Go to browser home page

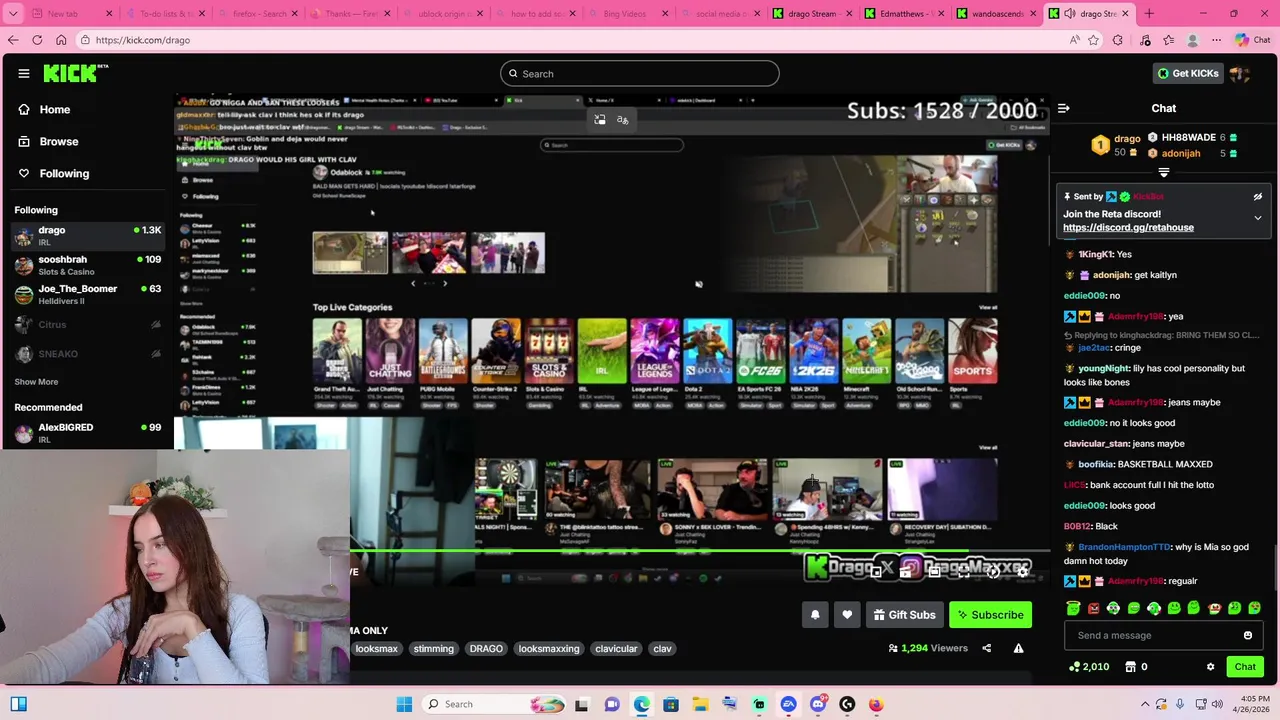61,40
